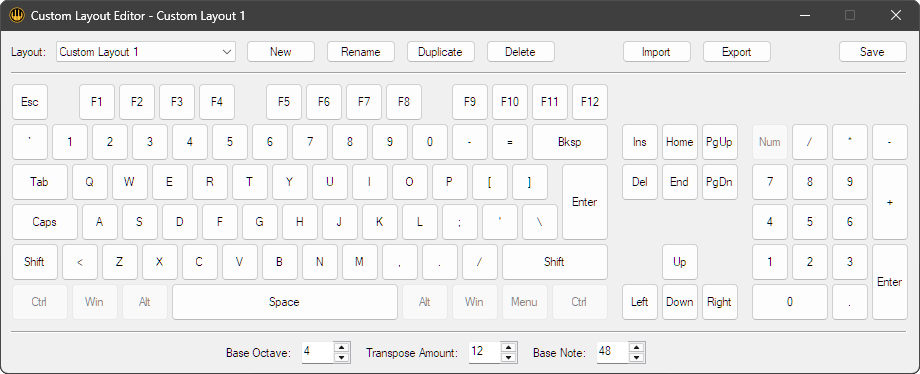Select the equals key

(x=509, y=142)
